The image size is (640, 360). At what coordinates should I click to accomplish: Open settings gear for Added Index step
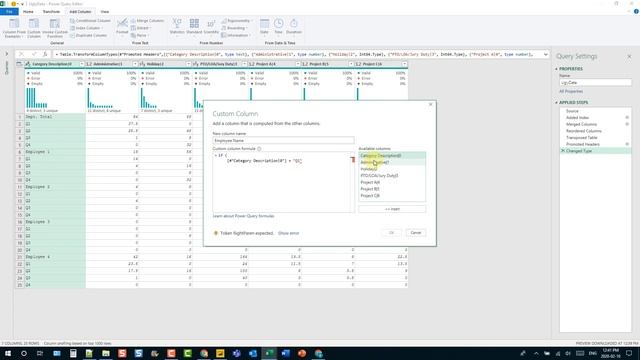click(627, 118)
